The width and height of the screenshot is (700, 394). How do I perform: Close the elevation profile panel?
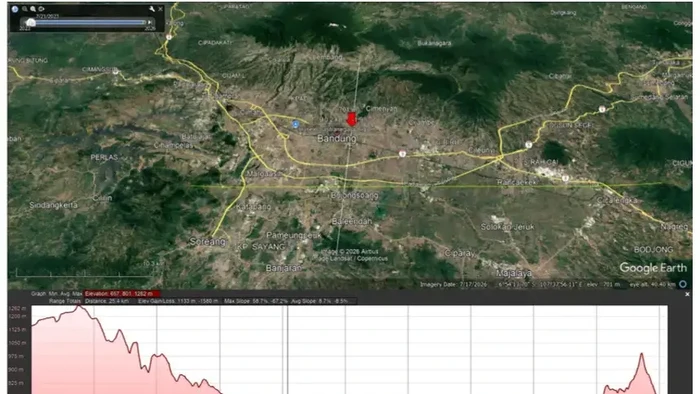pos(687,294)
